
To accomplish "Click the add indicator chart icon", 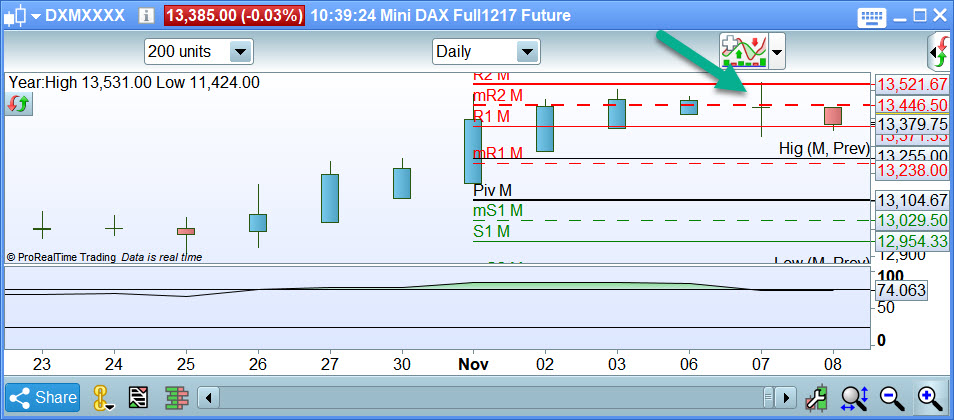I will (x=743, y=52).
